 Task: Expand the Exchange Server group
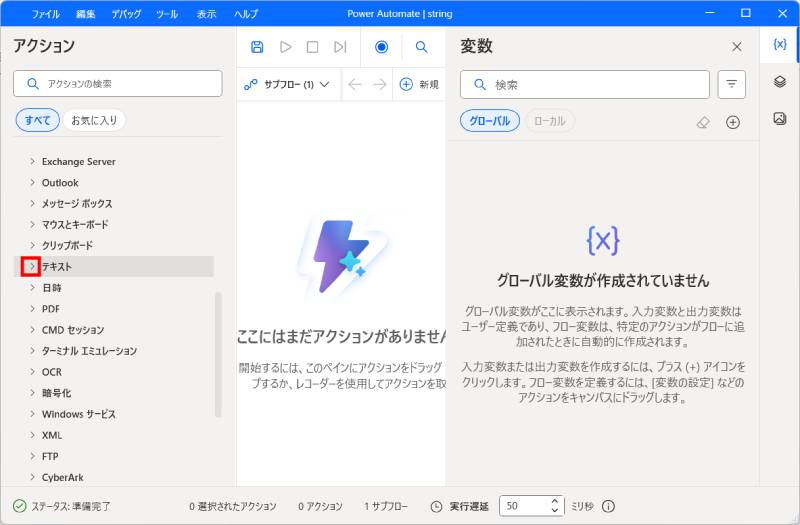pos(33,161)
